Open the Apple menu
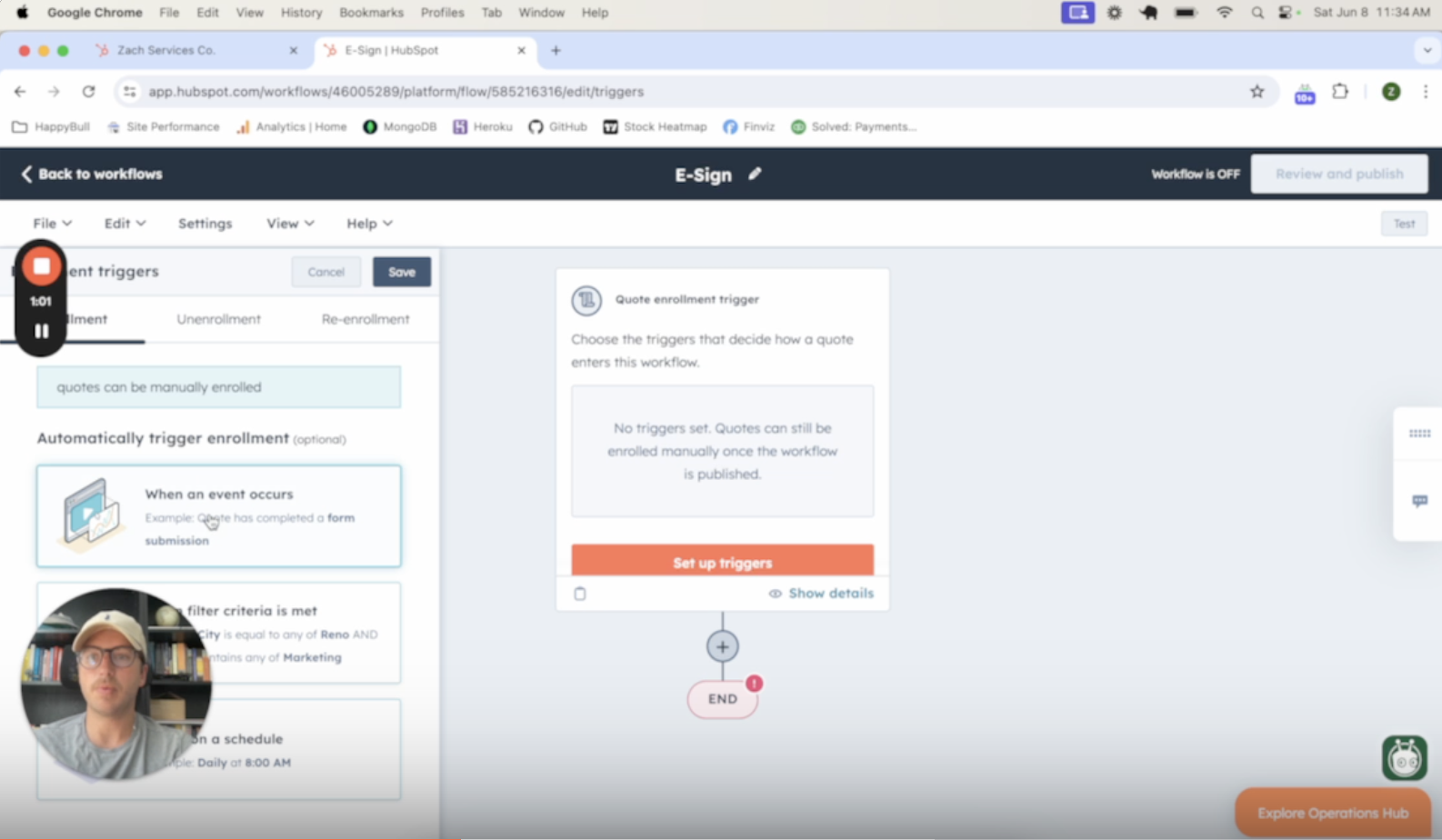Screen dimensions: 1442x840 point(22,13)
